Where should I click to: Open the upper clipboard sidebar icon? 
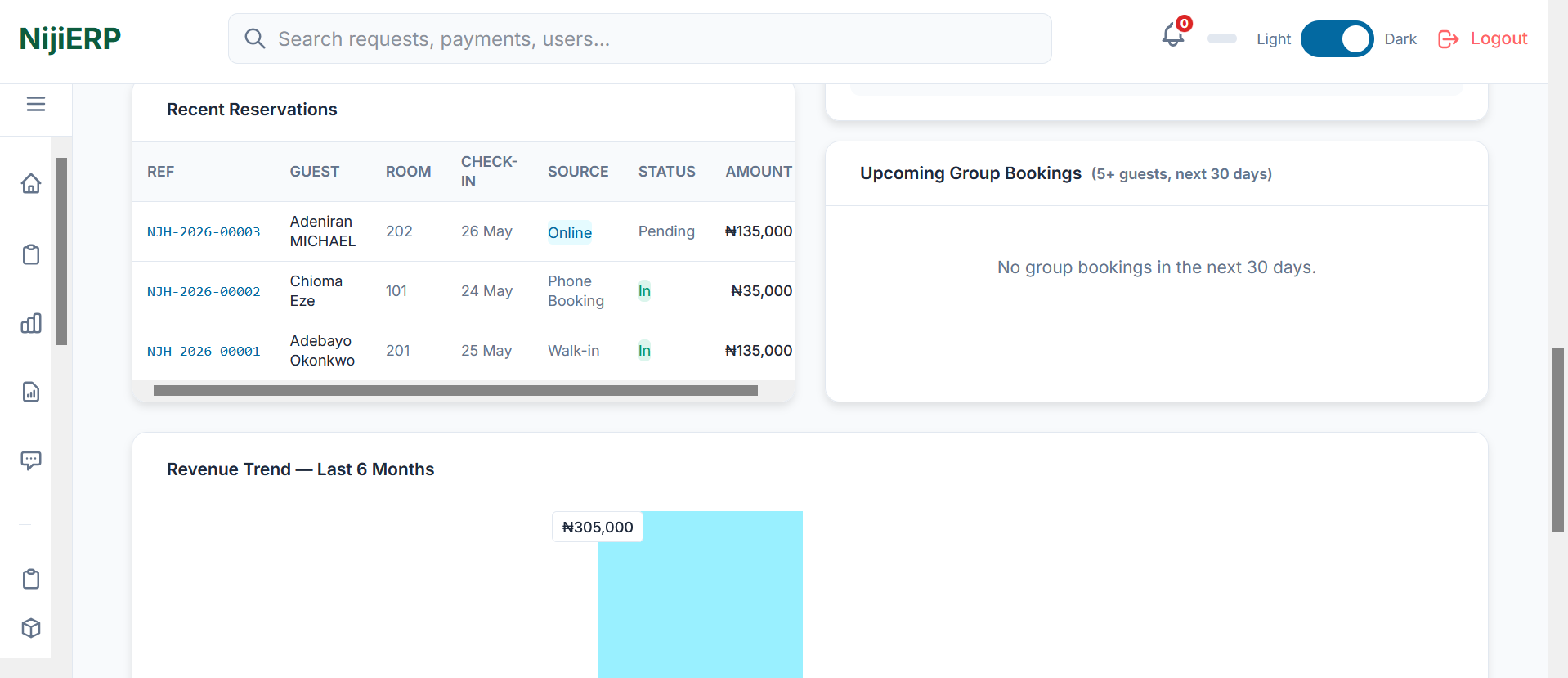[31, 254]
